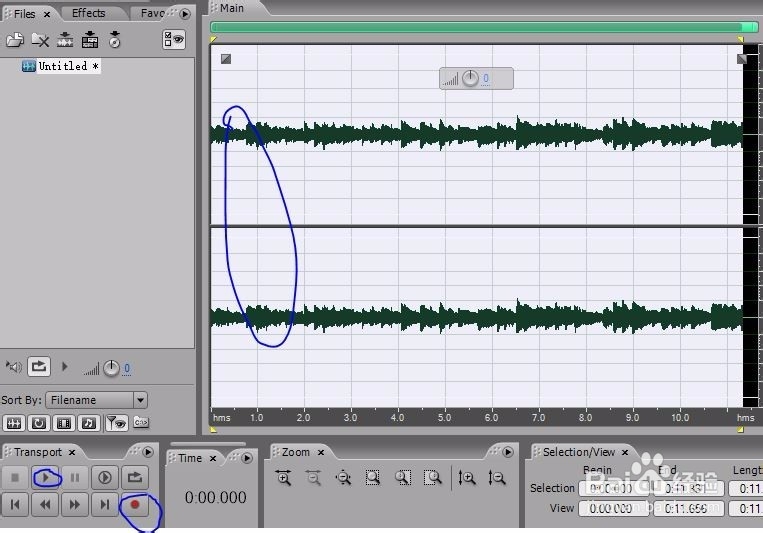Click Zoom Out Full Both Axes icon
Screen dimensions: 763x533
coord(343,478)
